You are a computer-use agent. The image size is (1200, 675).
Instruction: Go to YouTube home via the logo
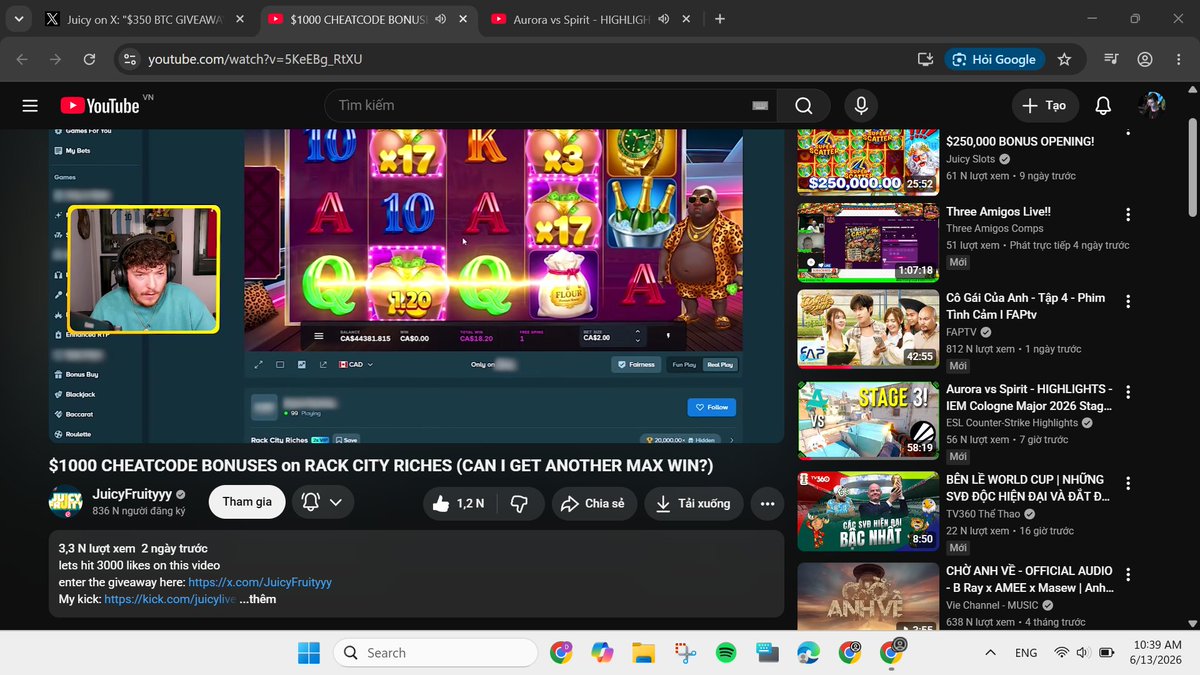tap(100, 105)
